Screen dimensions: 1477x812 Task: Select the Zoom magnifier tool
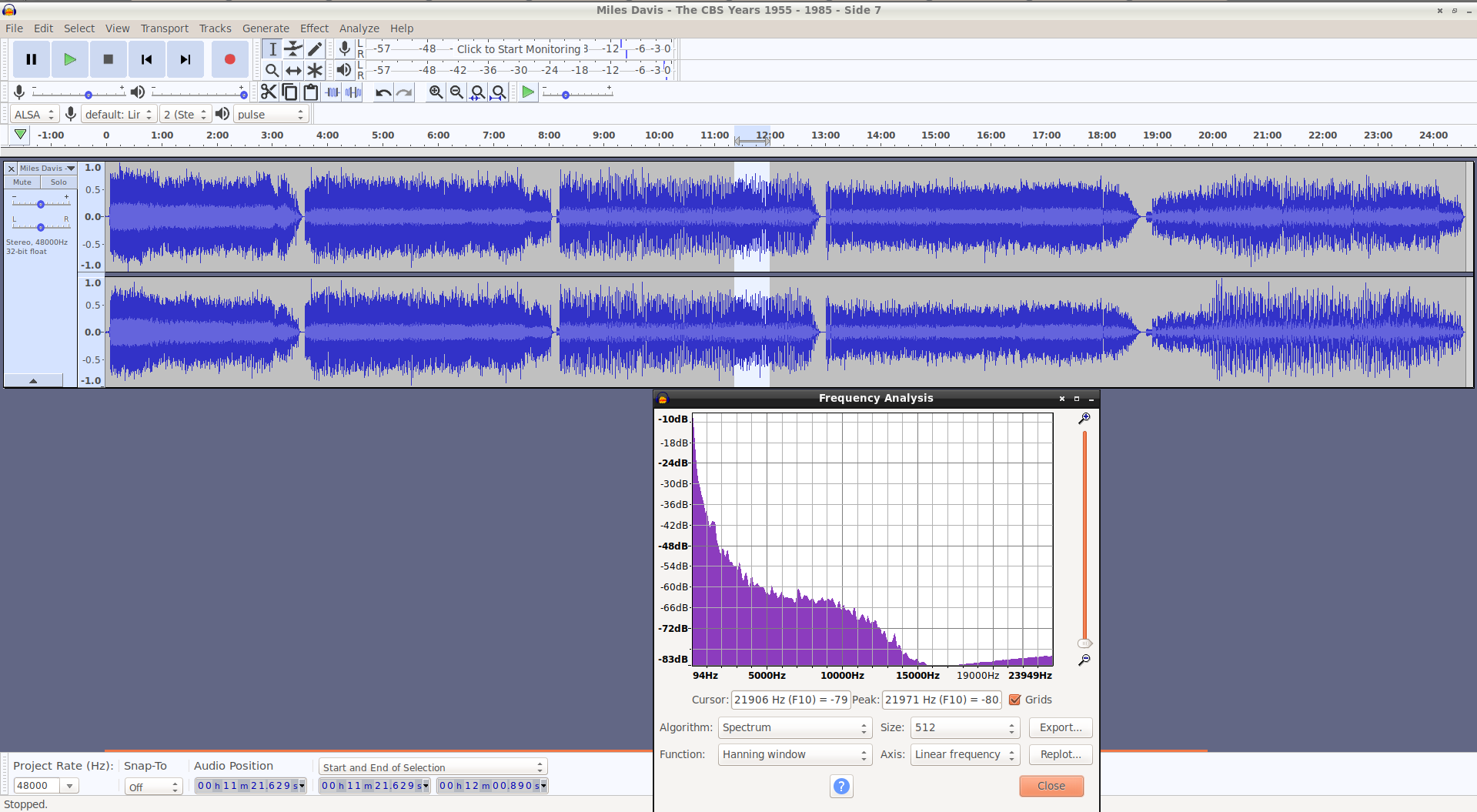[x=272, y=70]
